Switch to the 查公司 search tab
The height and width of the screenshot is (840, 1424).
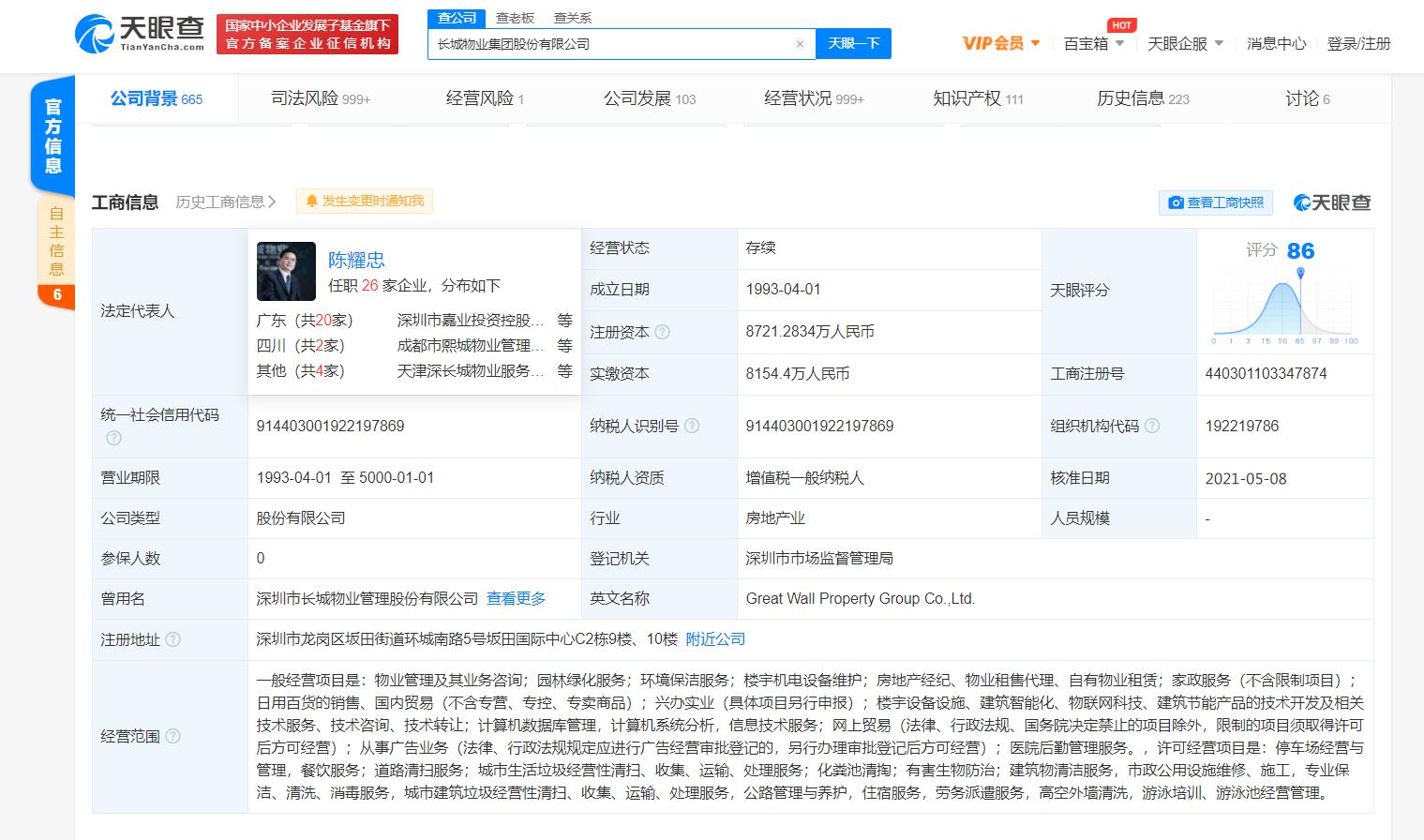(457, 18)
